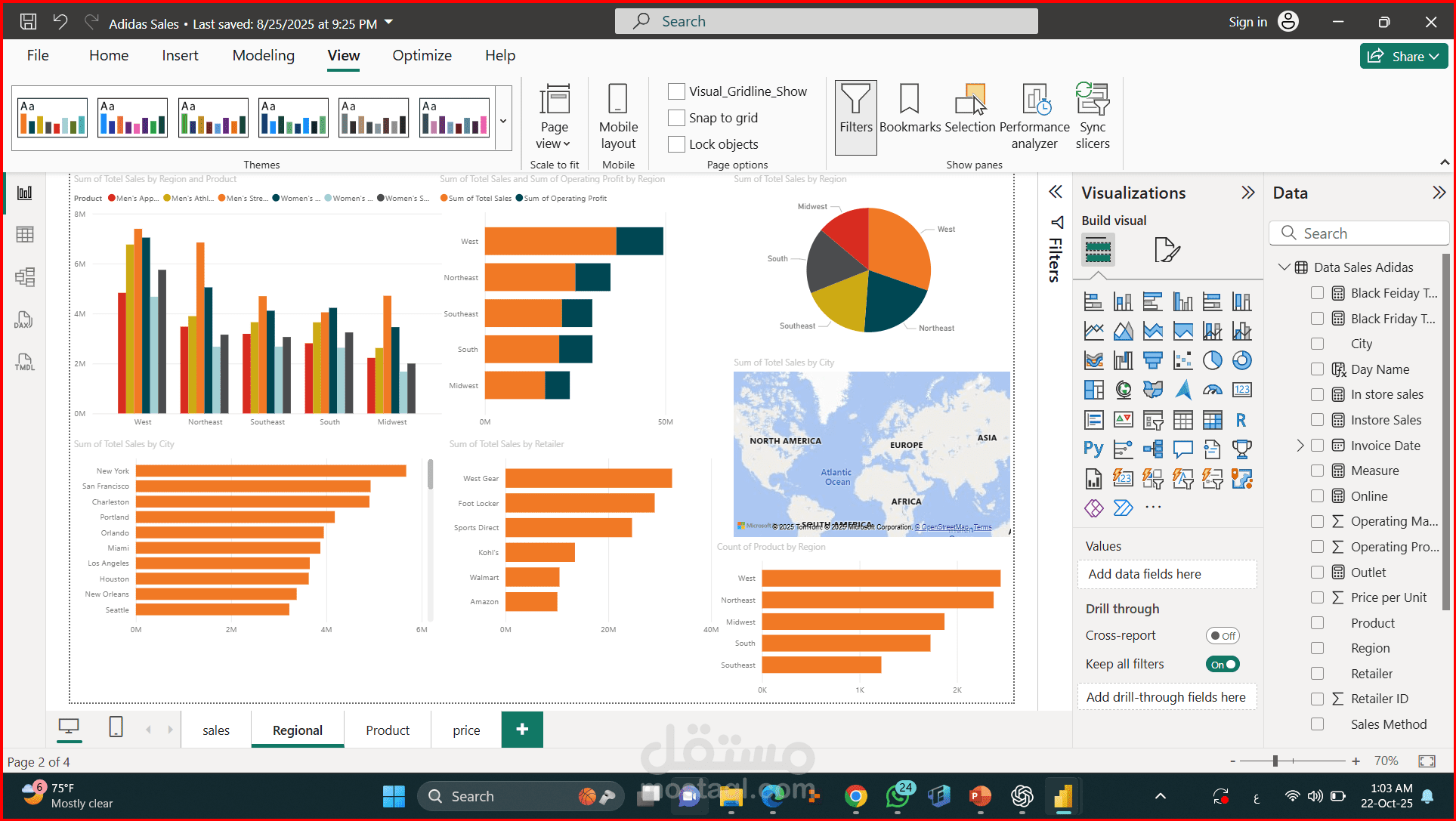The height and width of the screenshot is (821, 1456).
Task: Enable the Snap to grid checkbox
Action: tap(676, 118)
